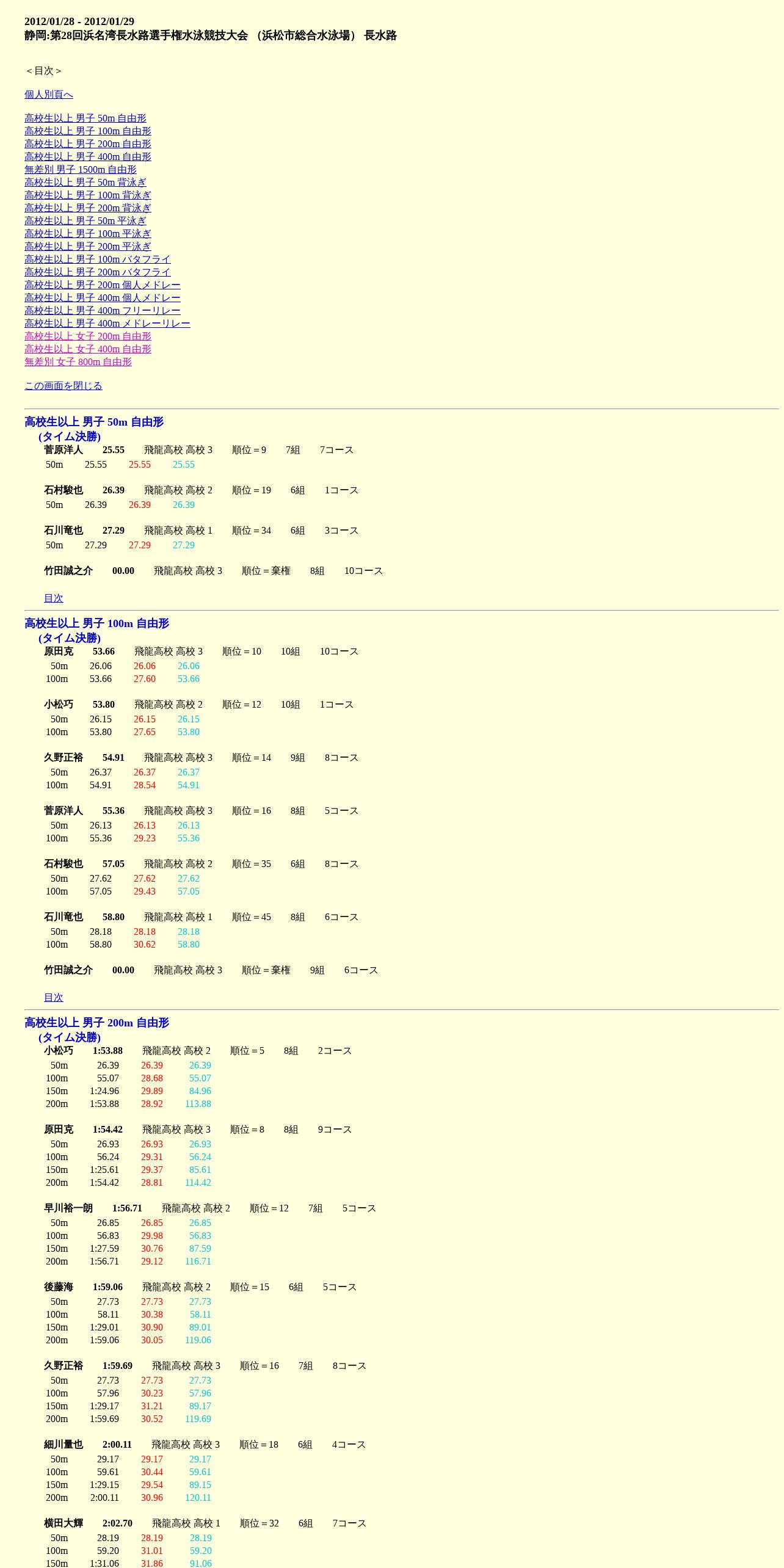
Task: Go to 高校生以上 男子 400m 自由形
Action: [88, 157]
